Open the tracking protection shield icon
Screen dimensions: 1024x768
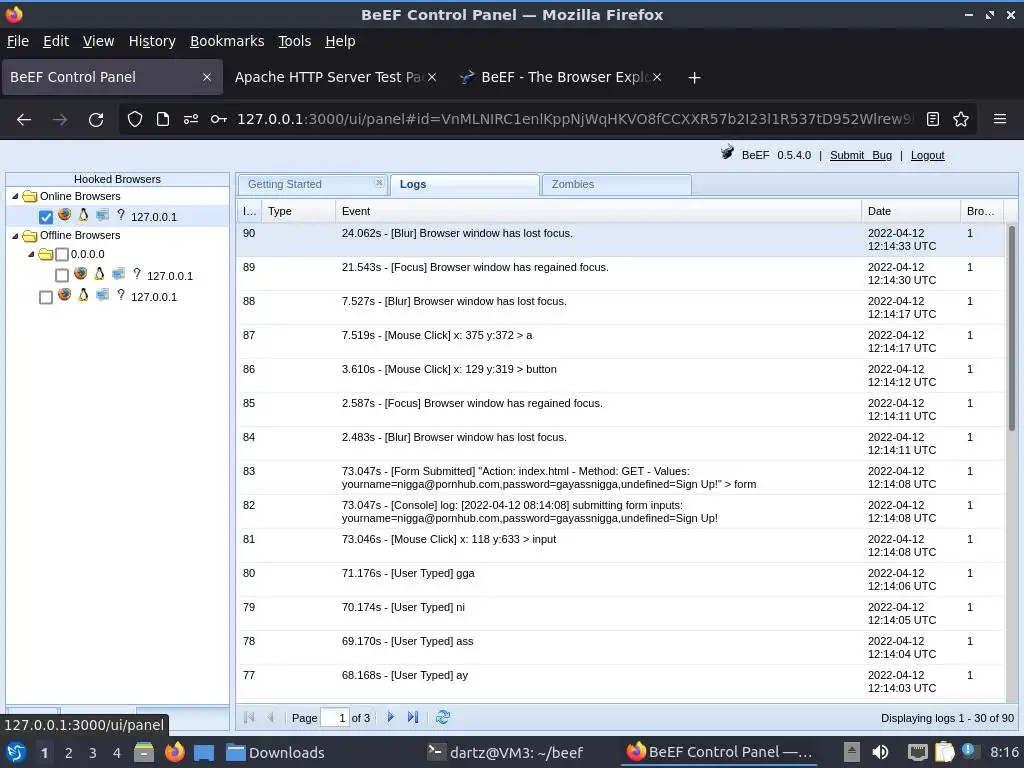click(x=135, y=119)
